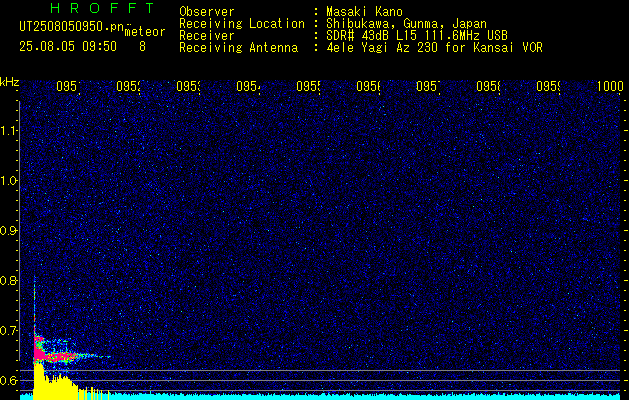Click the 0.7 kHz frequency axis label

click(x=8, y=331)
